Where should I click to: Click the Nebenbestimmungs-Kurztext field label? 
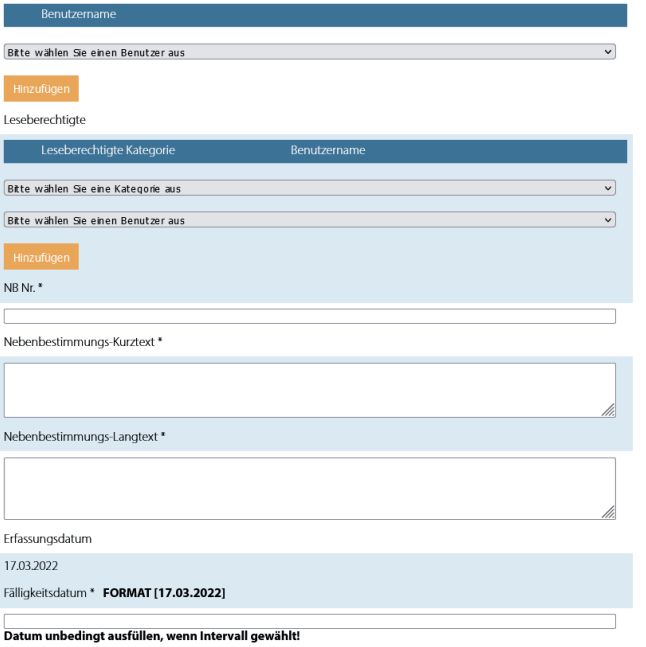pos(80,342)
